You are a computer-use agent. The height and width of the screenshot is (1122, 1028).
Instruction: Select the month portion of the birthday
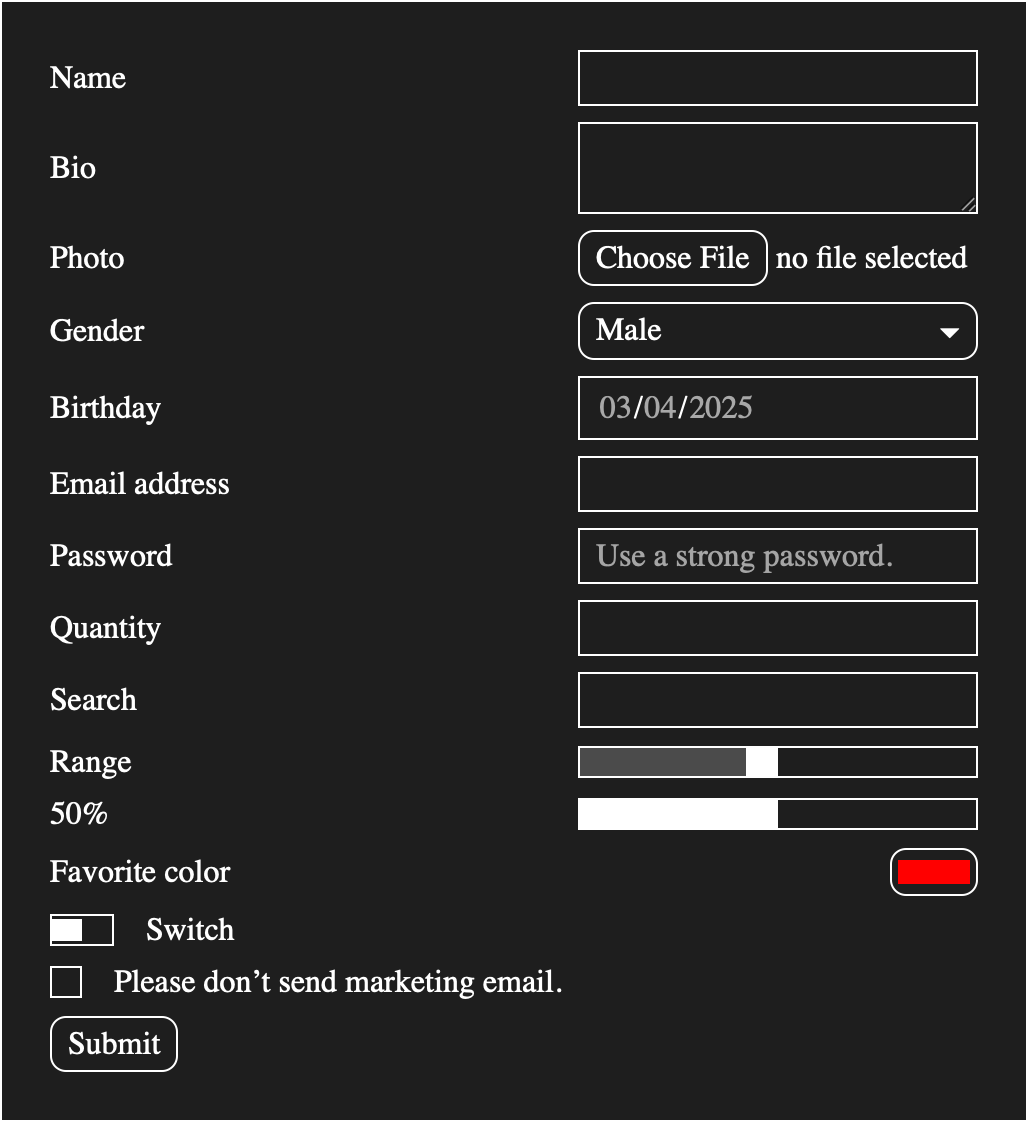(x=617, y=408)
